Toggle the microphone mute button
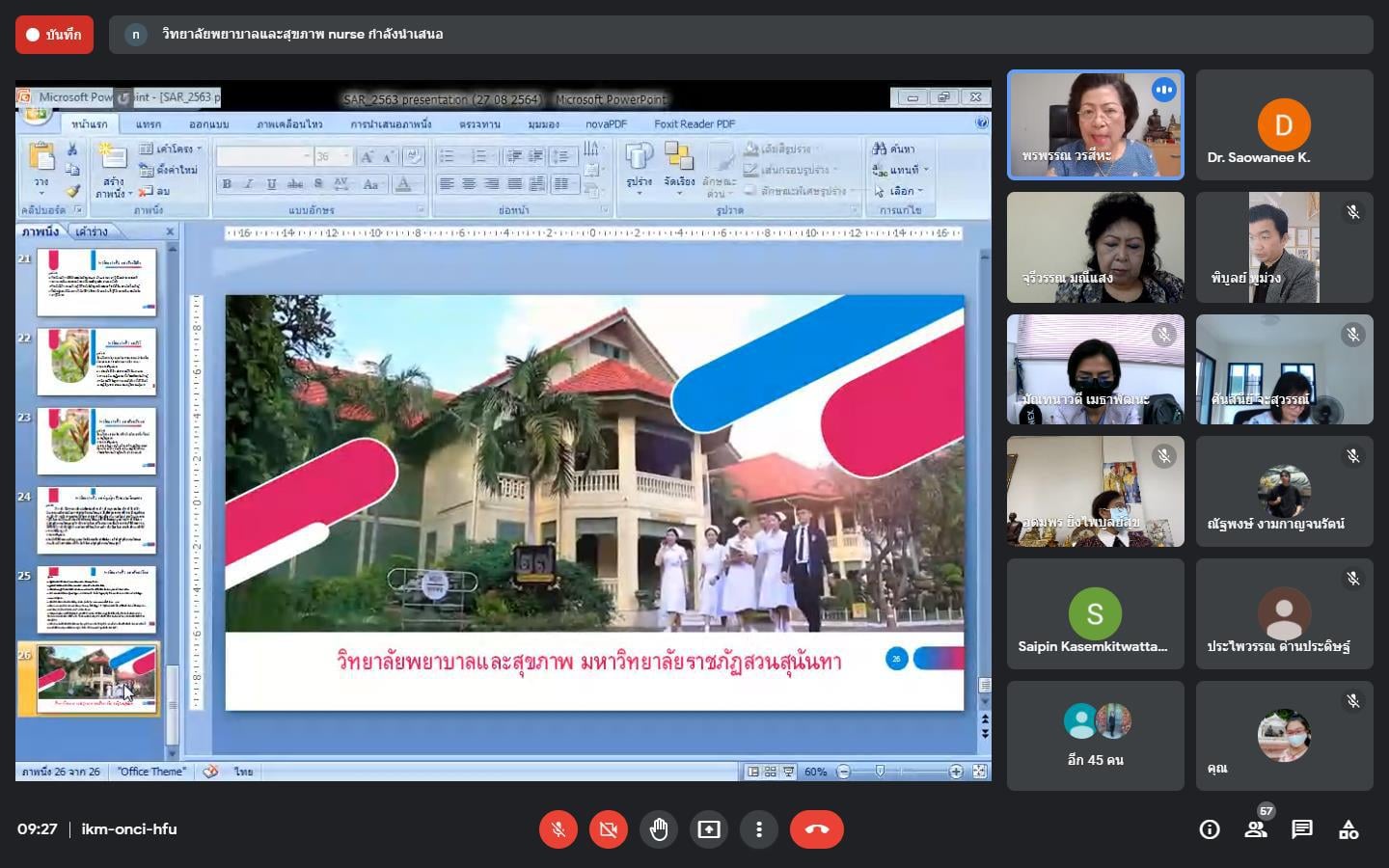 point(558,829)
